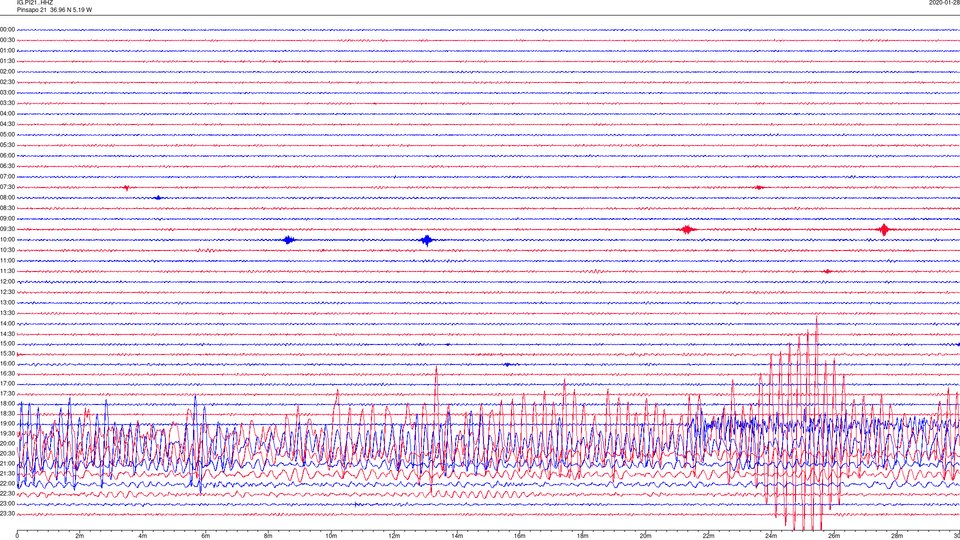Select the red burst on the 09:30 trace near 28m
960x540 pixels.
[883, 230]
